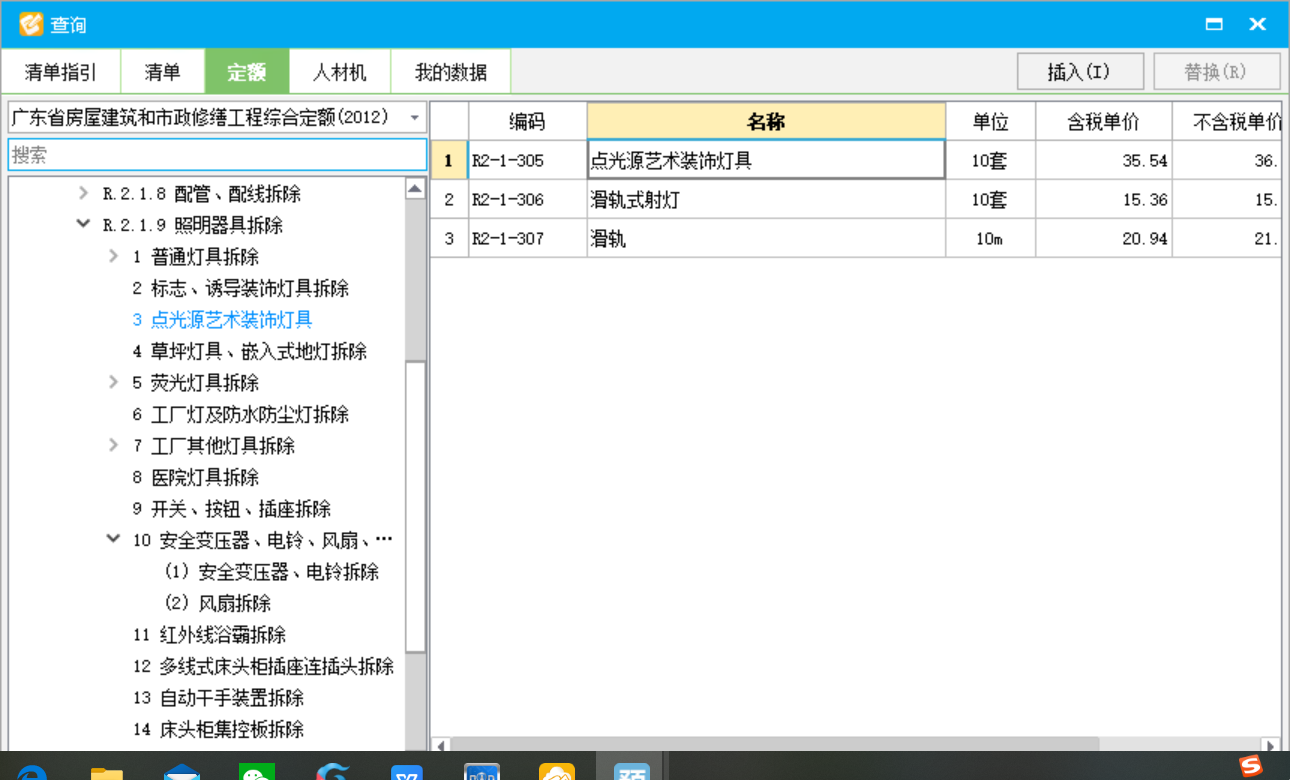
Task: Open the 人材机 tab
Action: pos(340,72)
